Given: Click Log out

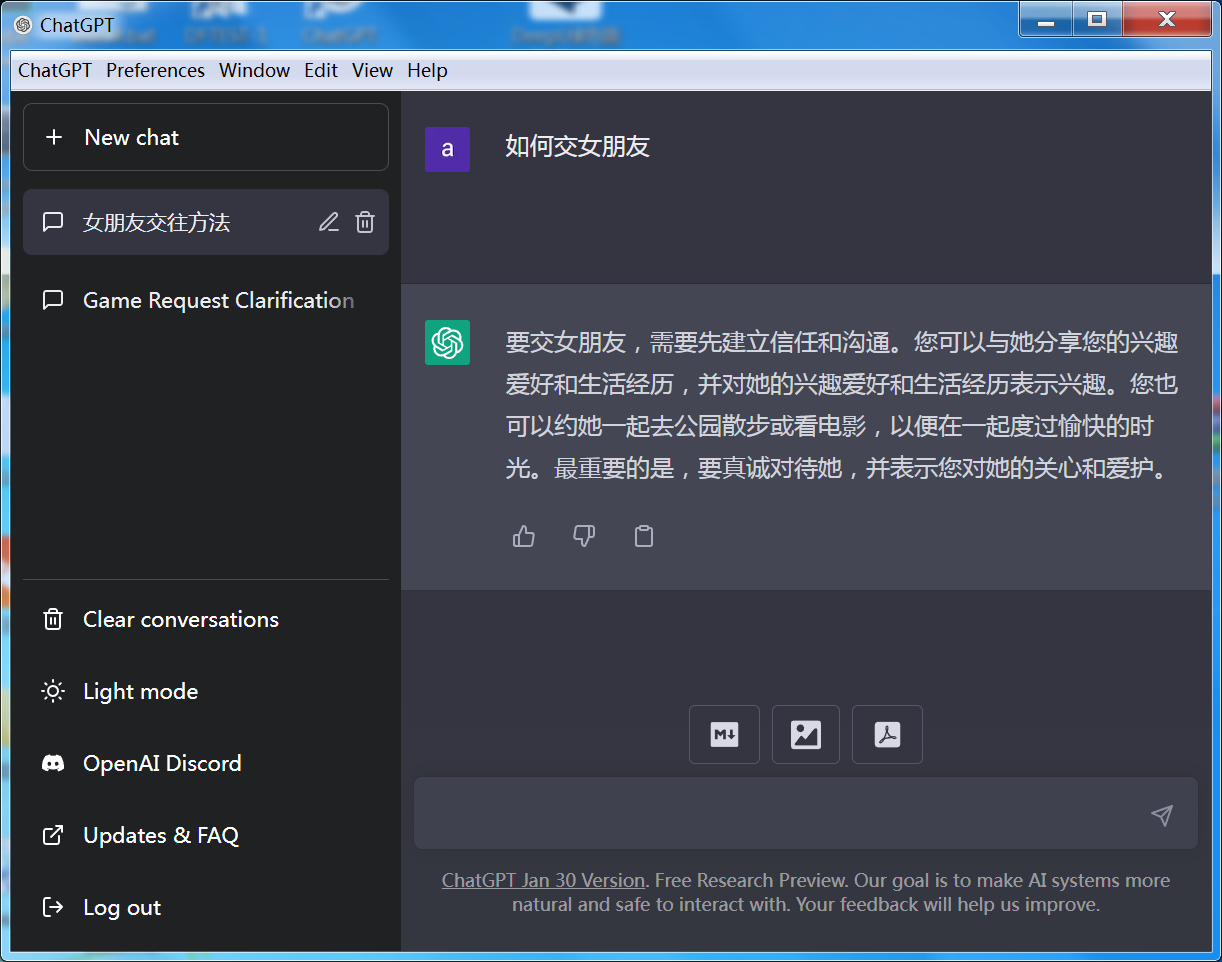Looking at the screenshot, I should point(206,908).
